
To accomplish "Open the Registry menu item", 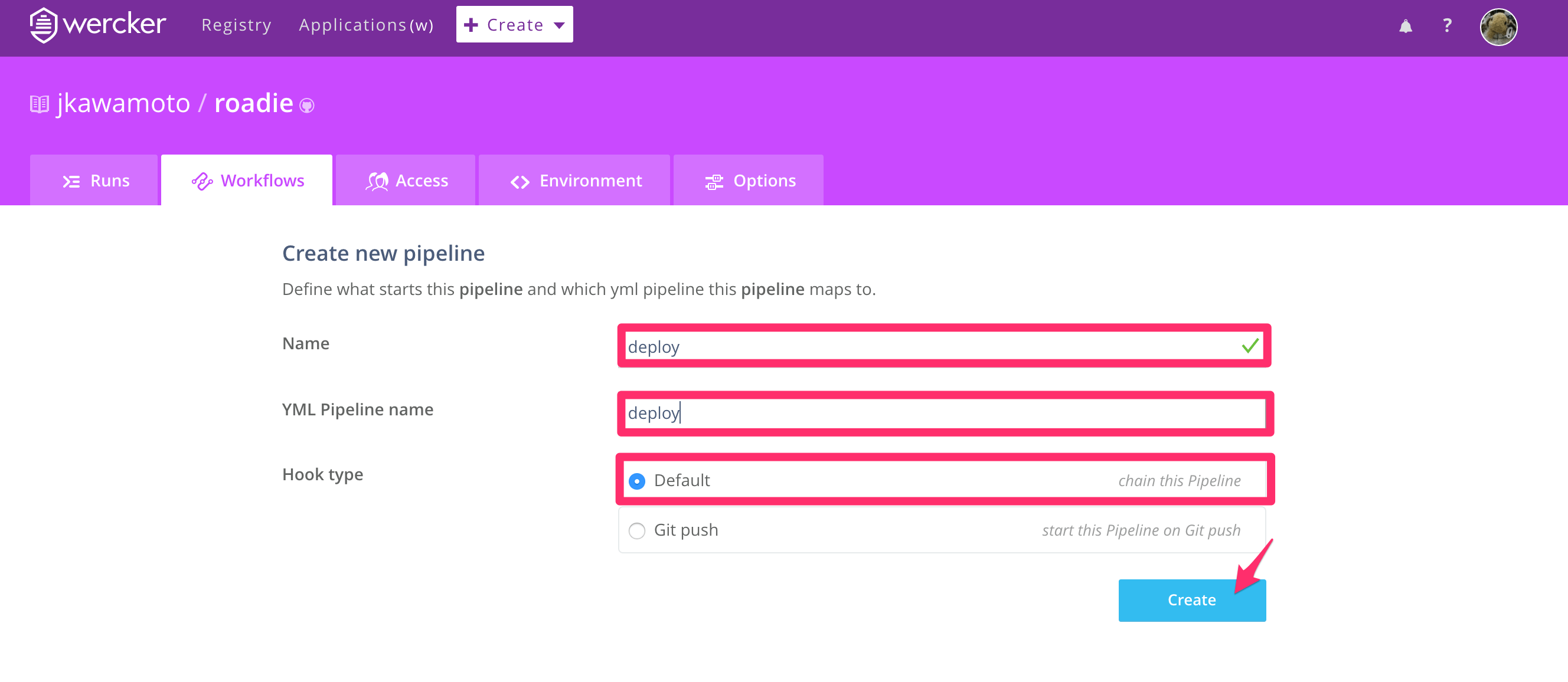I will pos(236,25).
